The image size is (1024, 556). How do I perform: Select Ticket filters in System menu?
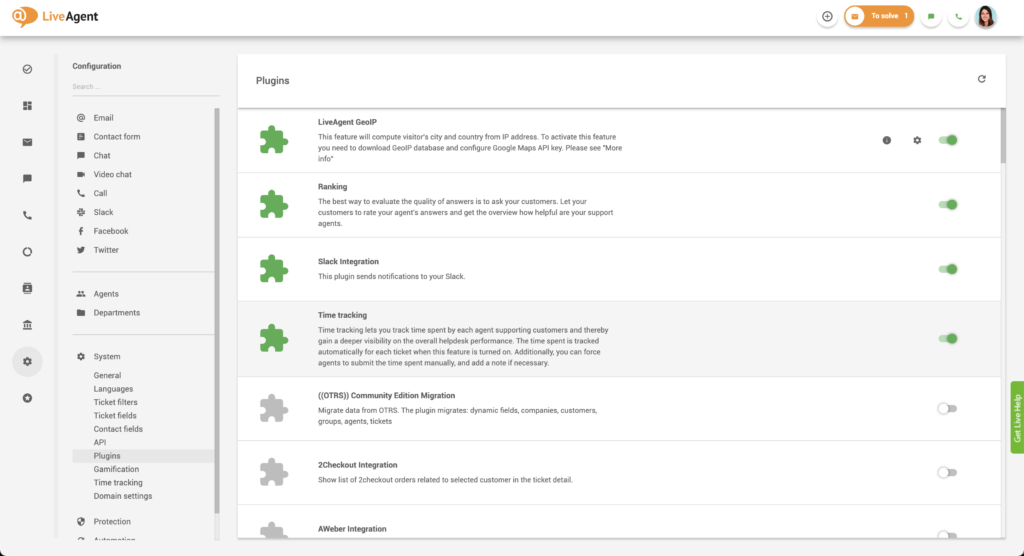tap(116, 402)
